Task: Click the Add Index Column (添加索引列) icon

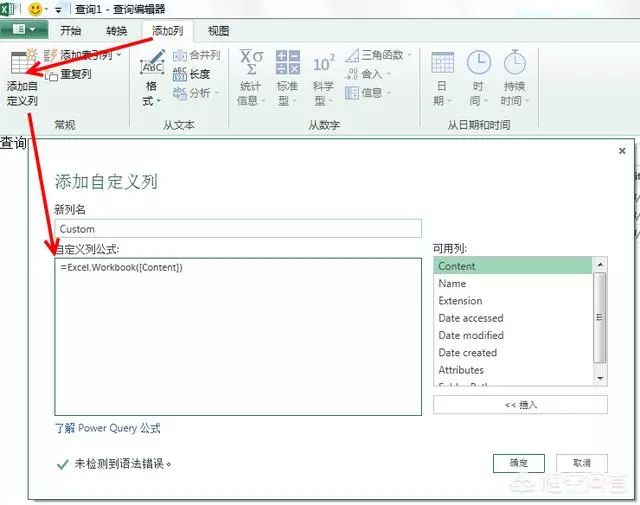Action: pos(51,55)
